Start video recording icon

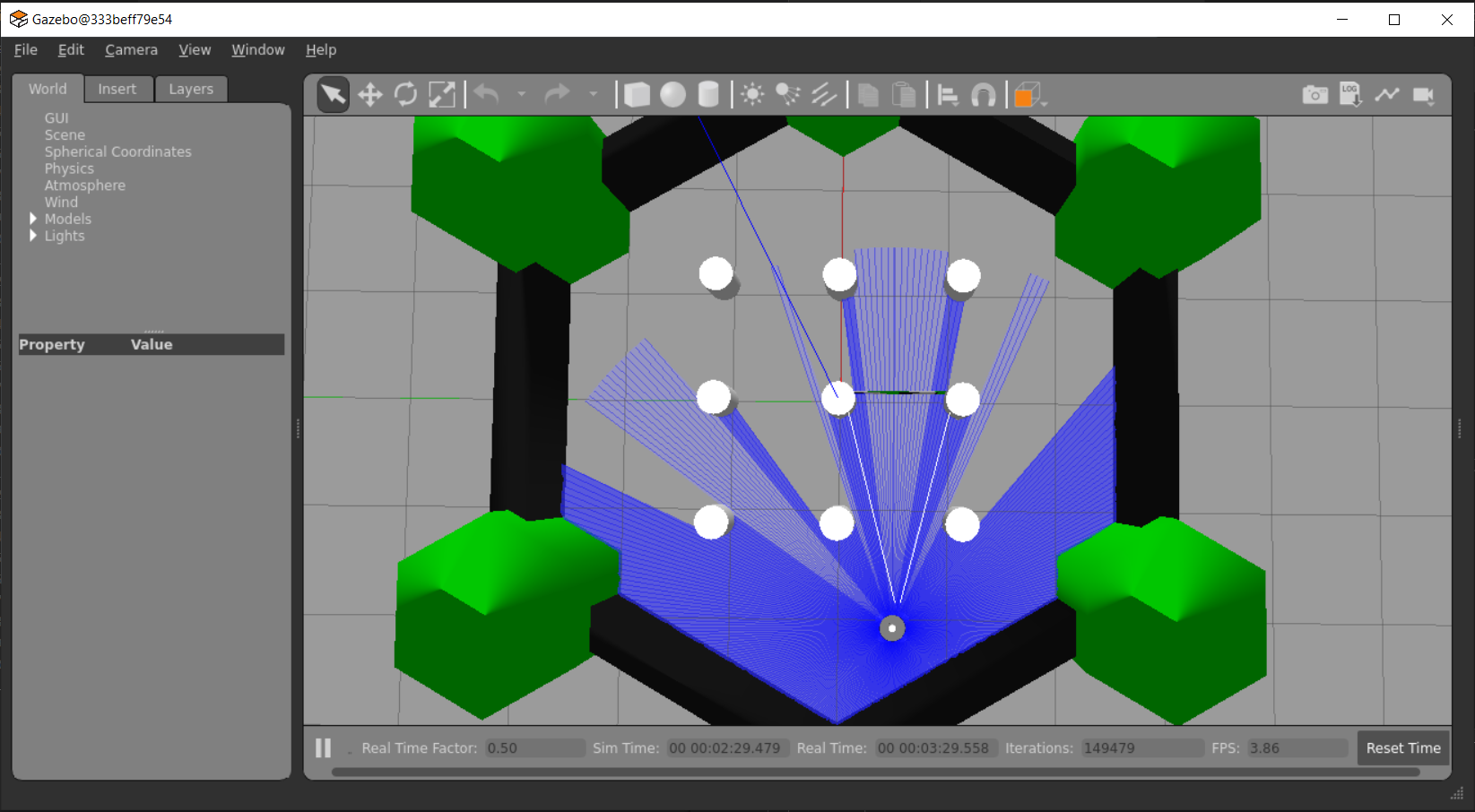[x=1424, y=94]
